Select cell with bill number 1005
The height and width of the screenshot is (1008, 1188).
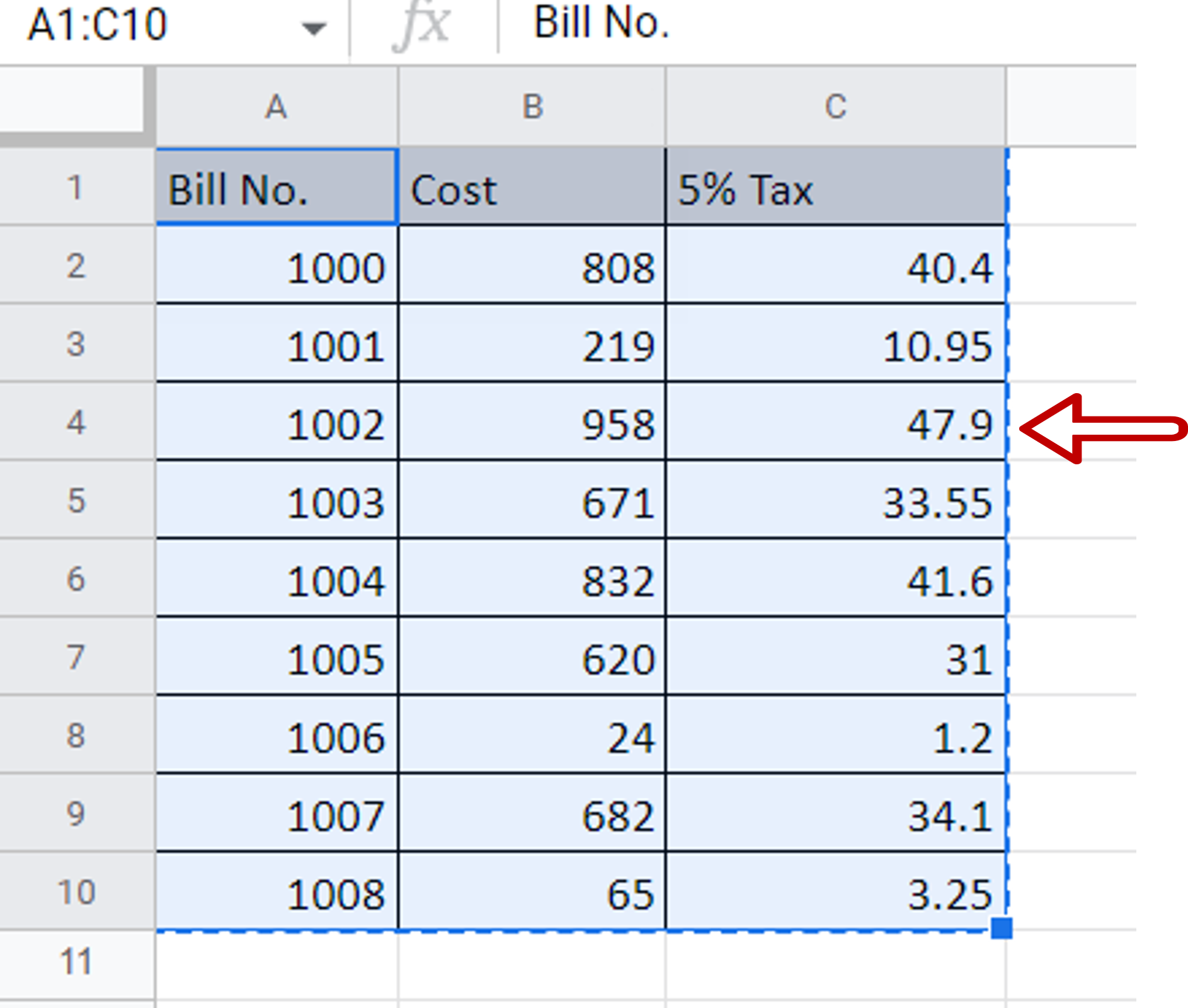[x=277, y=656]
